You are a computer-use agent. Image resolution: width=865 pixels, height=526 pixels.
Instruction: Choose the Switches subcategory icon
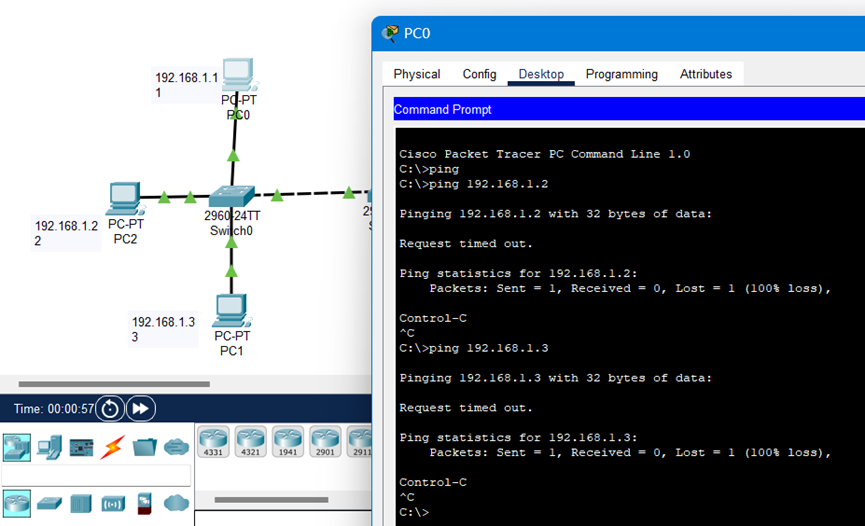pyautogui.click(x=49, y=503)
